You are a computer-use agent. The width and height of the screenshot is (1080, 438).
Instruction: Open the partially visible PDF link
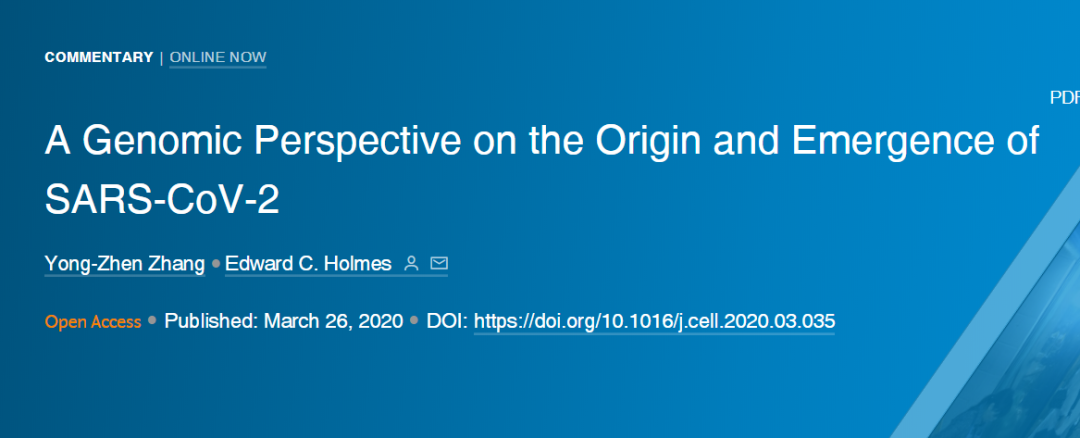click(1064, 98)
